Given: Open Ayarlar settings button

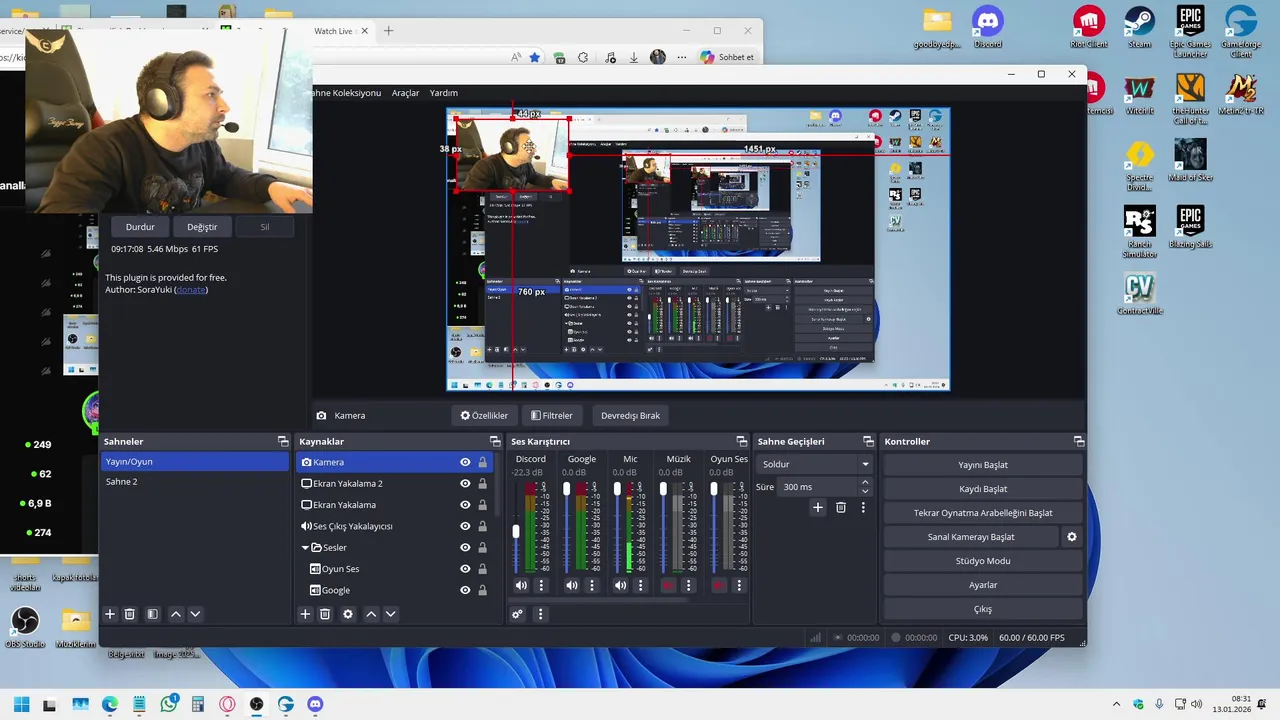Looking at the screenshot, I should pyautogui.click(x=983, y=585).
